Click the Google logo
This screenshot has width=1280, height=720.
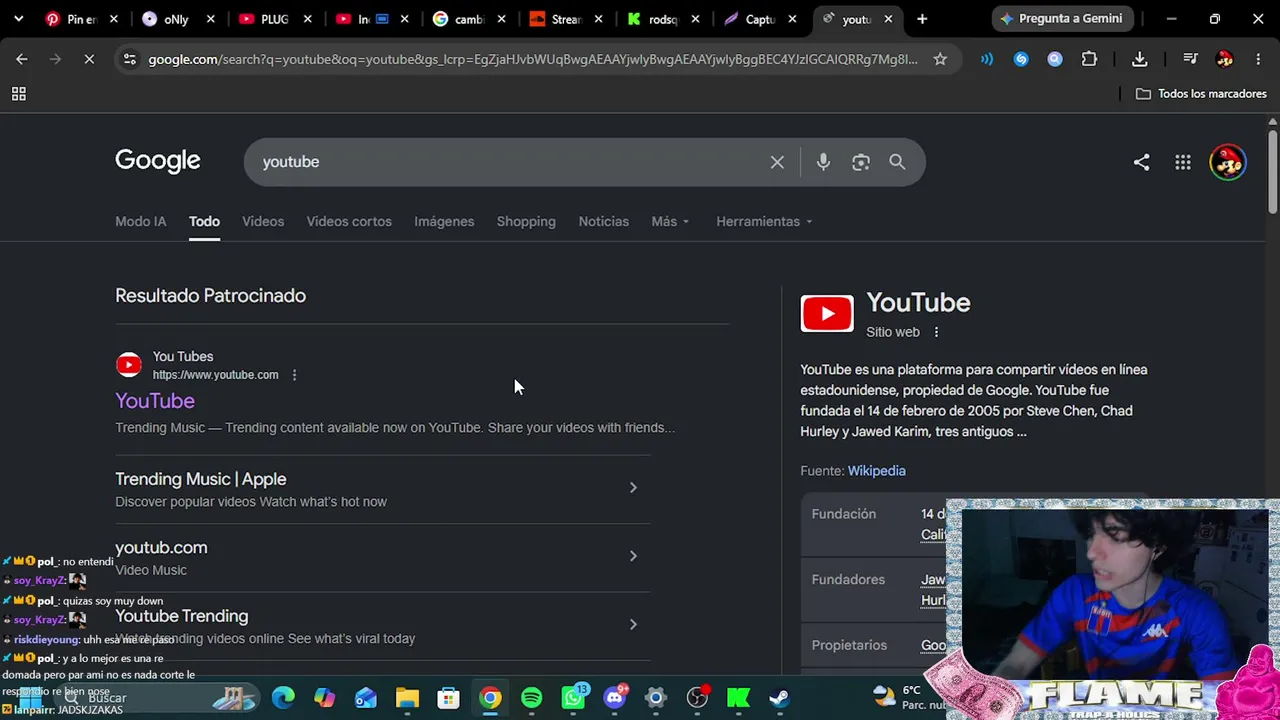(158, 161)
